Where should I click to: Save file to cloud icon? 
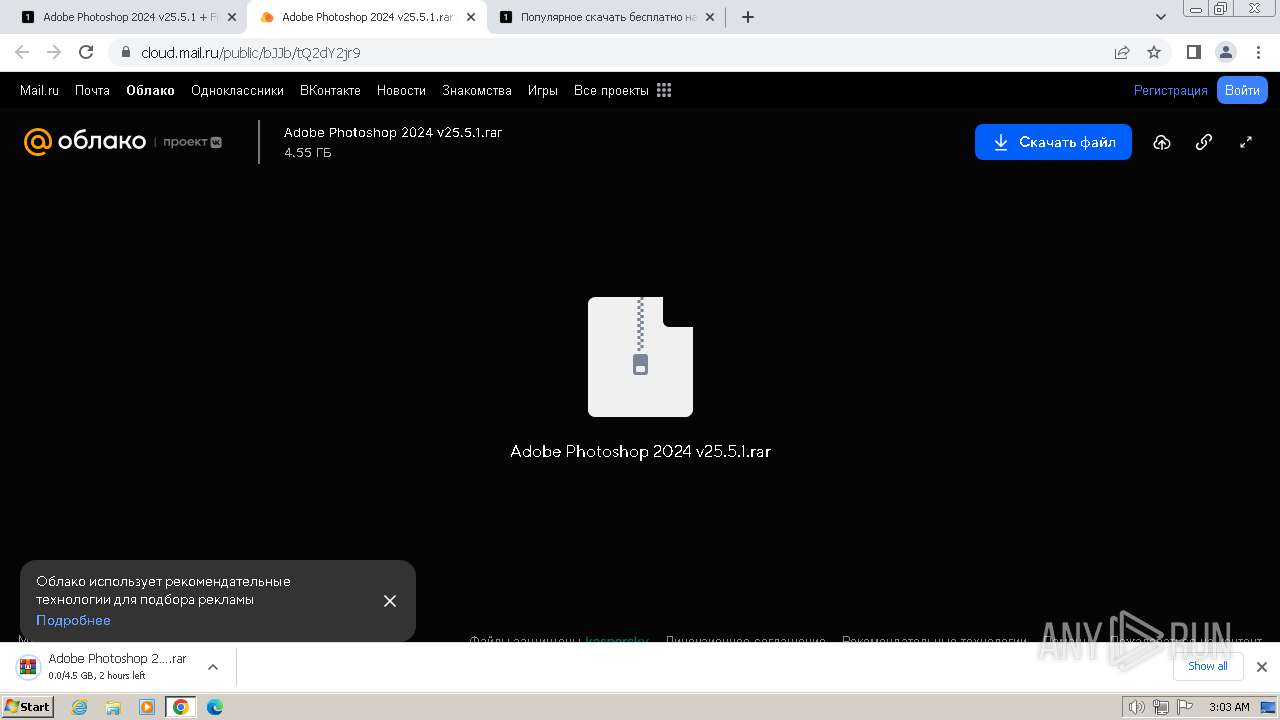(1162, 142)
